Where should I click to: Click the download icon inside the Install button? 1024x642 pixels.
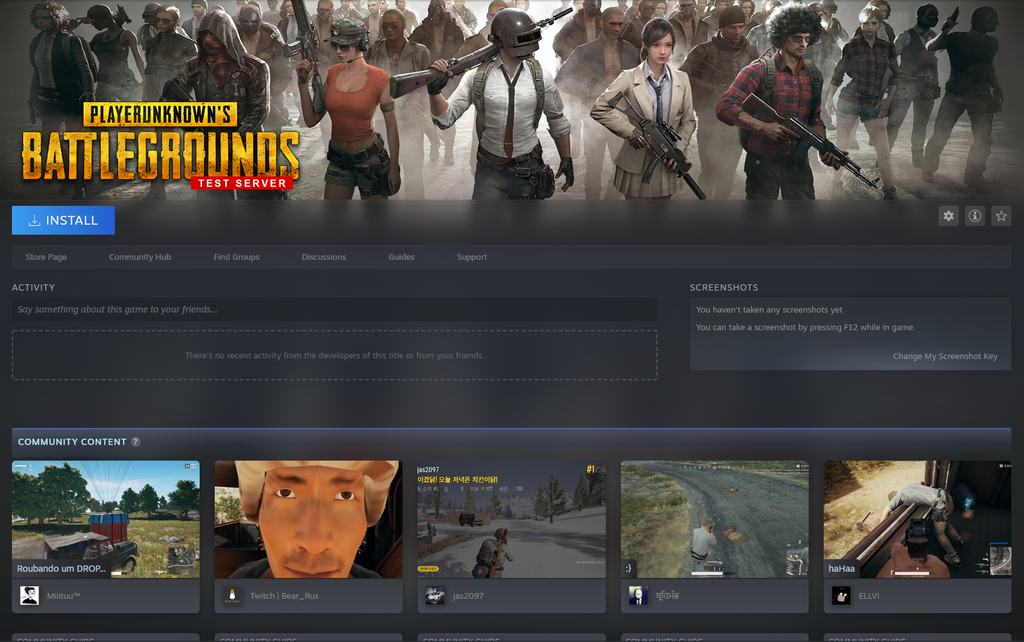tap(33, 220)
